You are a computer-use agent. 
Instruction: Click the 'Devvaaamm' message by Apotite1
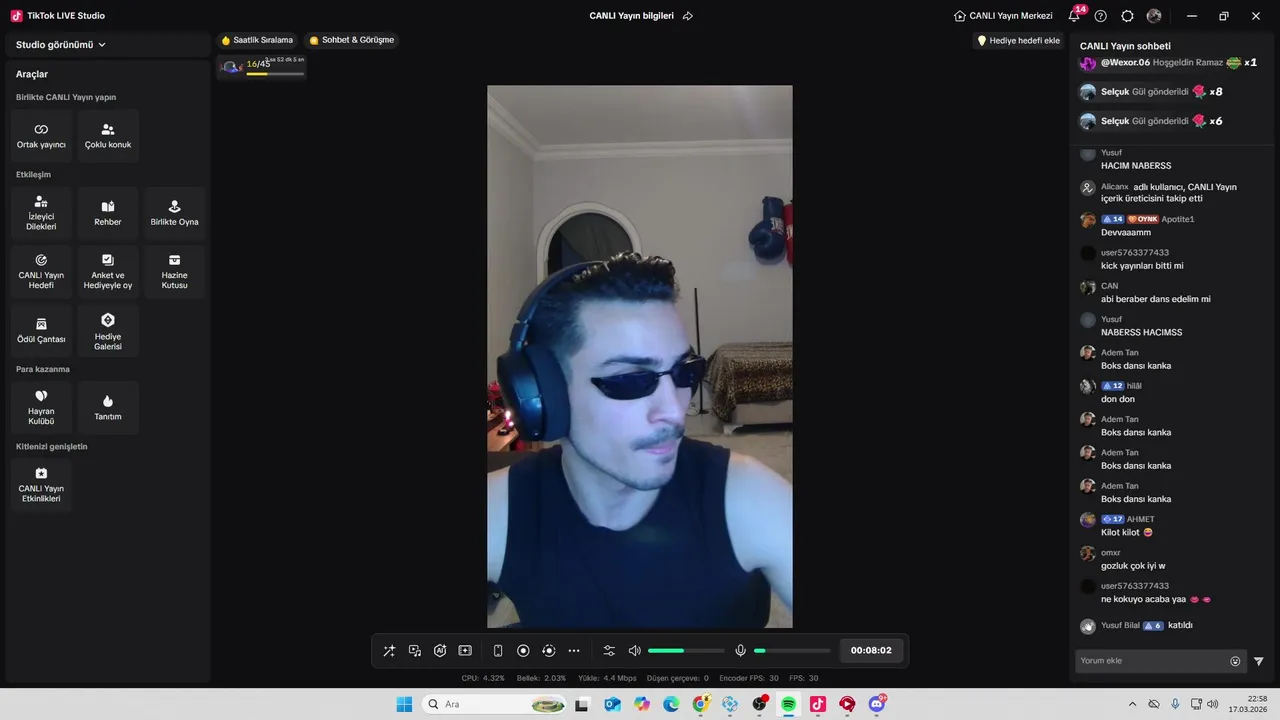(x=1126, y=233)
